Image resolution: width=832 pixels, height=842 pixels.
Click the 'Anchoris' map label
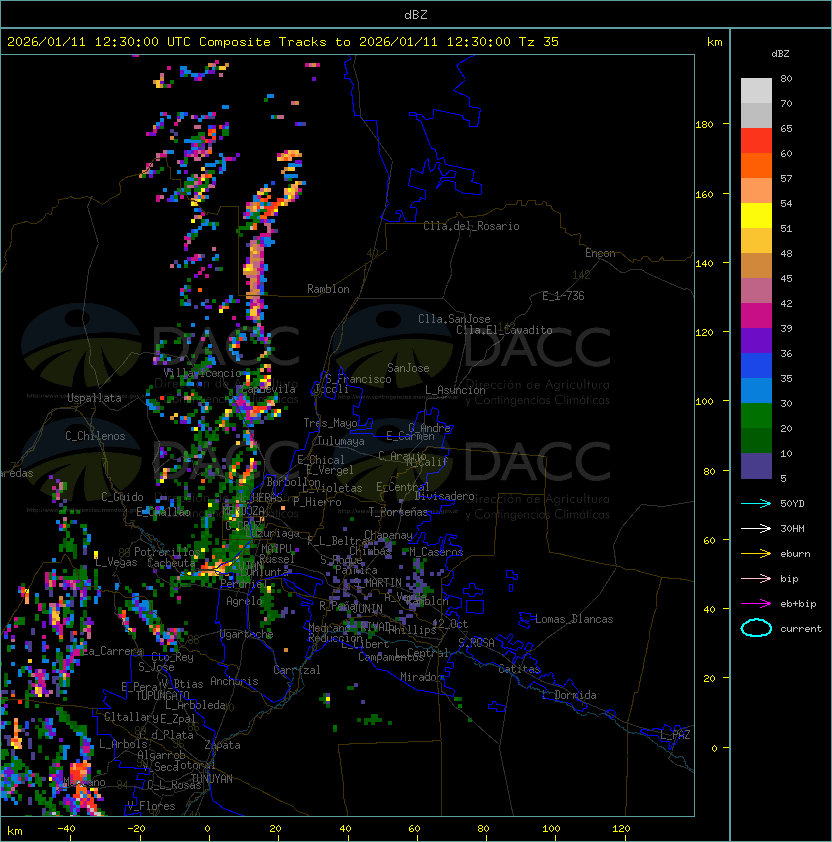(x=234, y=681)
